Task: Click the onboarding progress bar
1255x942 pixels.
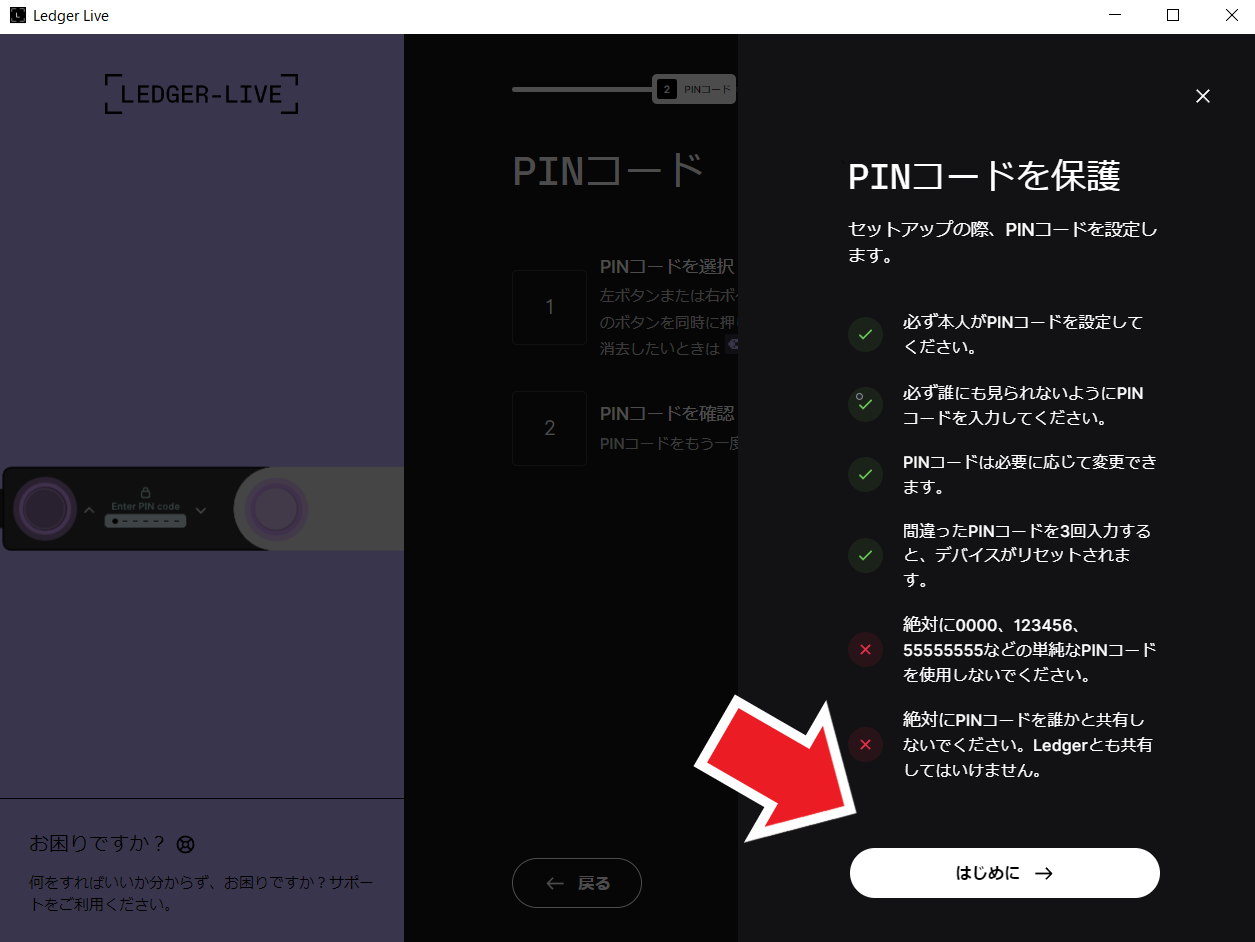Action: click(582, 89)
